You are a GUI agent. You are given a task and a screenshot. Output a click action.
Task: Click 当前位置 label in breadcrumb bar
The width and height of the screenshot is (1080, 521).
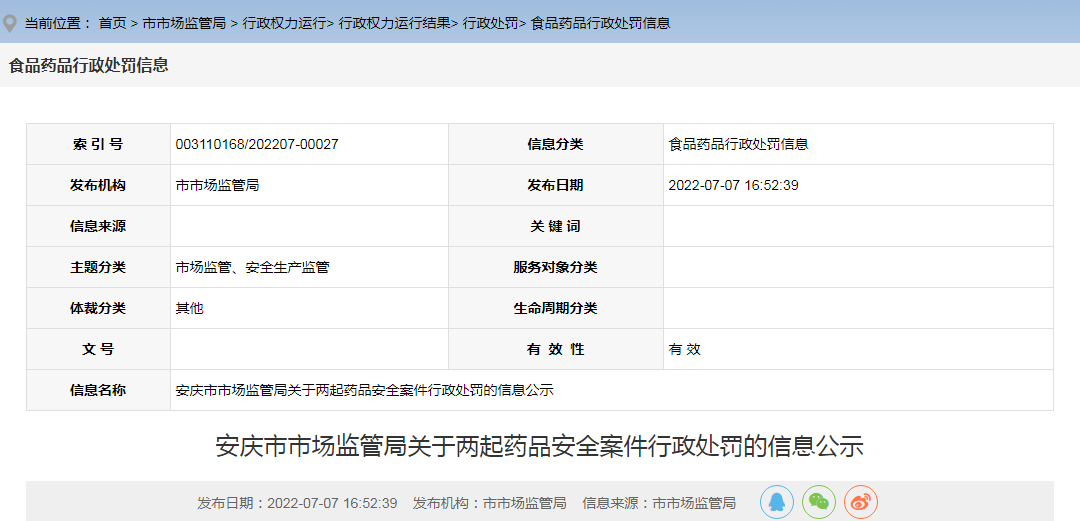click(x=58, y=23)
